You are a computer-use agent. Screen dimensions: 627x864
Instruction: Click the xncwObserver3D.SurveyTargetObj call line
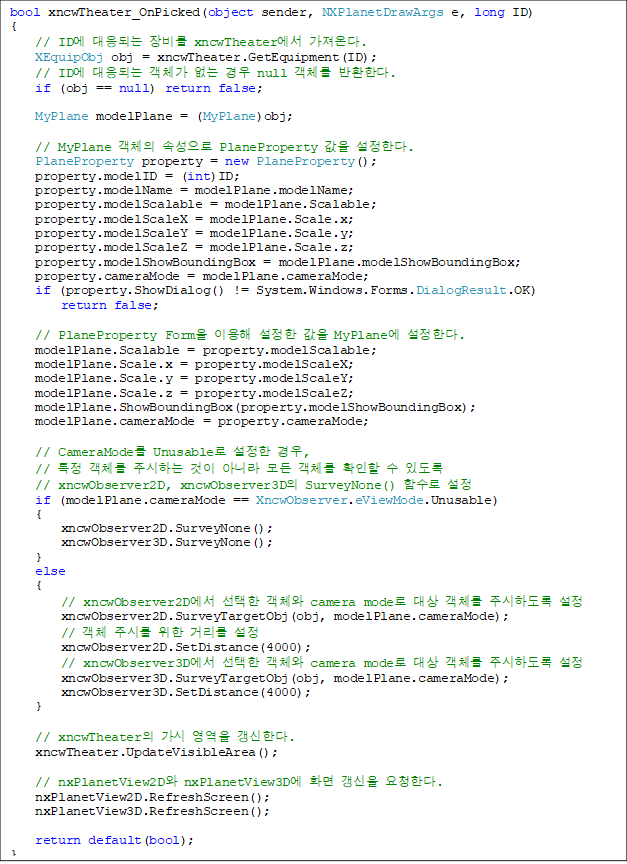tap(285, 678)
